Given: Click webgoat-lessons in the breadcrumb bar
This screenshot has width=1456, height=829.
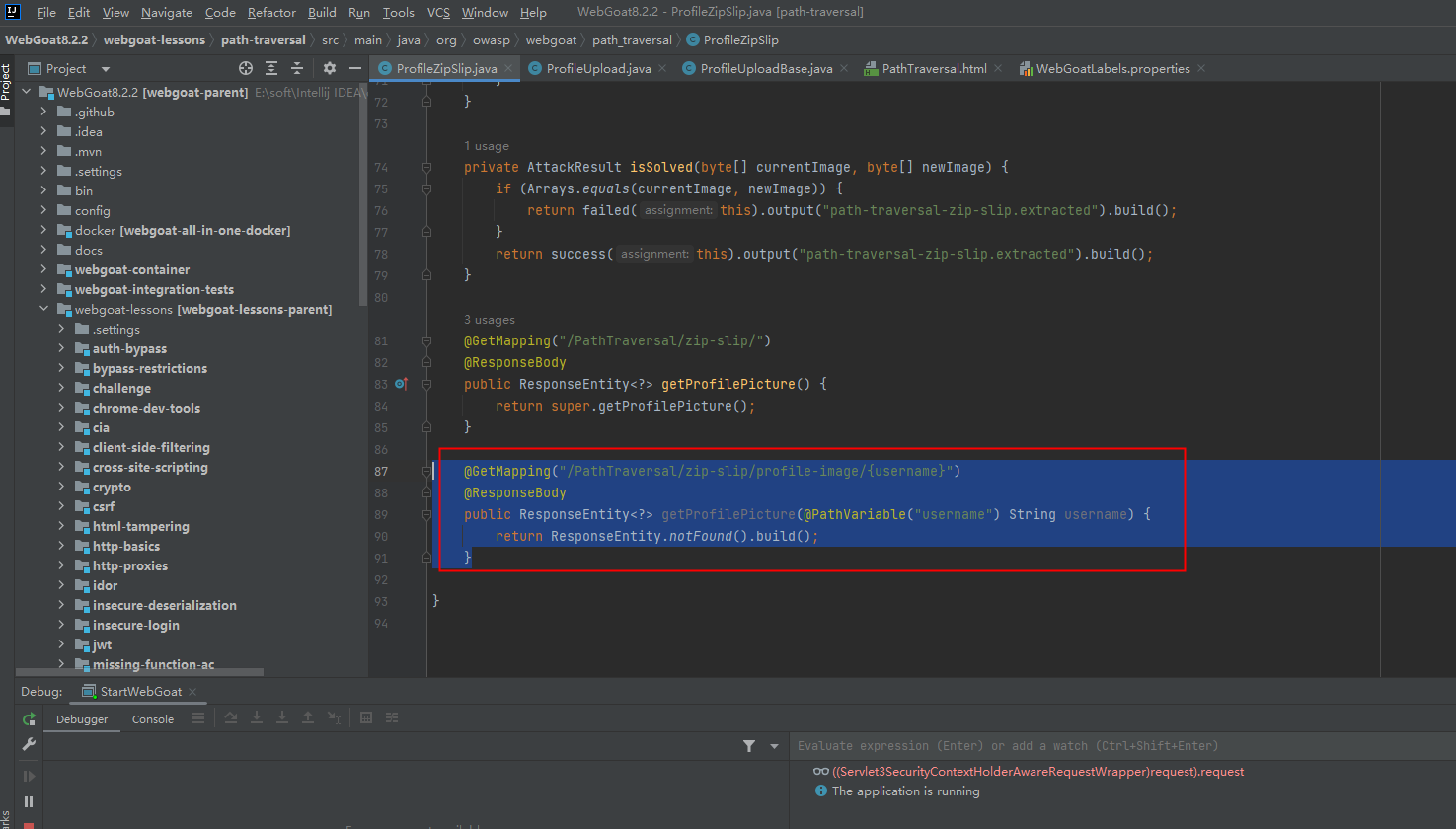Looking at the screenshot, I should [x=154, y=40].
